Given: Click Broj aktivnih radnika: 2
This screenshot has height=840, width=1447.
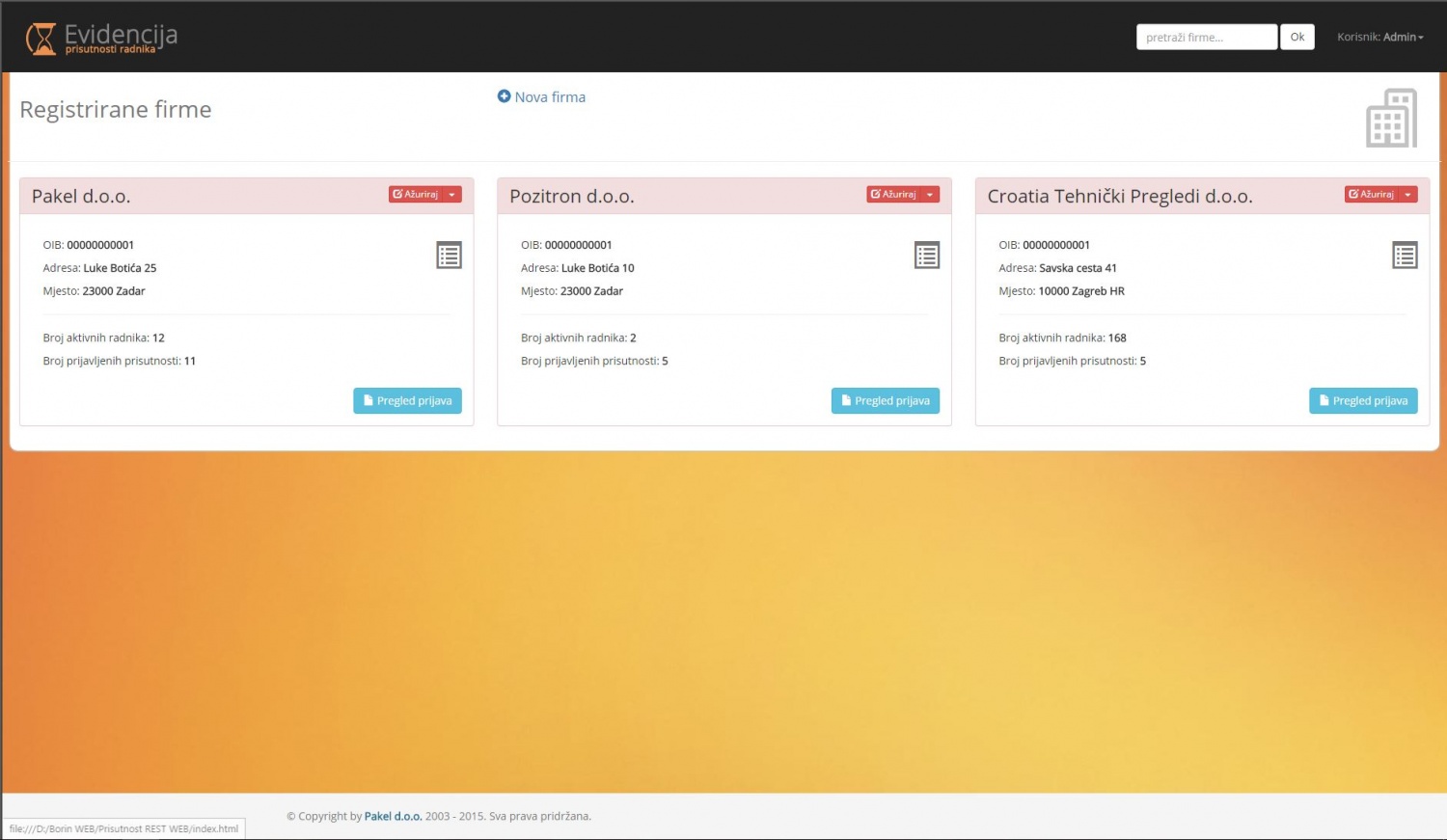Looking at the screenshot, I should [x=579, y=338].
